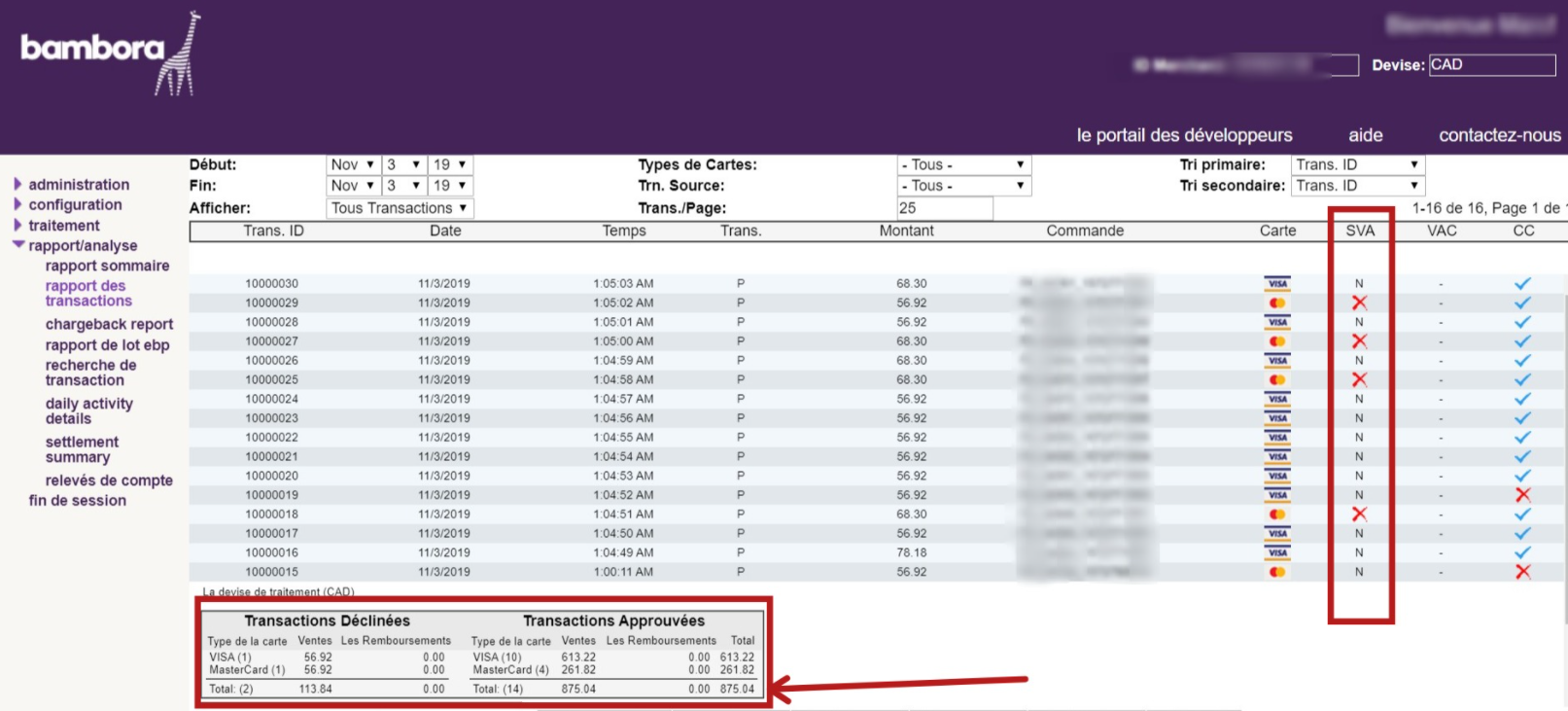
Task: Click the le portail des développeurs link
Action: pyautogui.click(x=1184, y=135)
